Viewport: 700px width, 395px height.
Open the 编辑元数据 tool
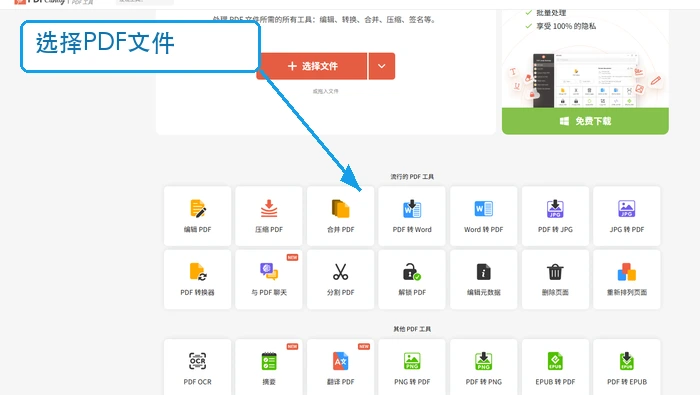click(x=483, y=279)
